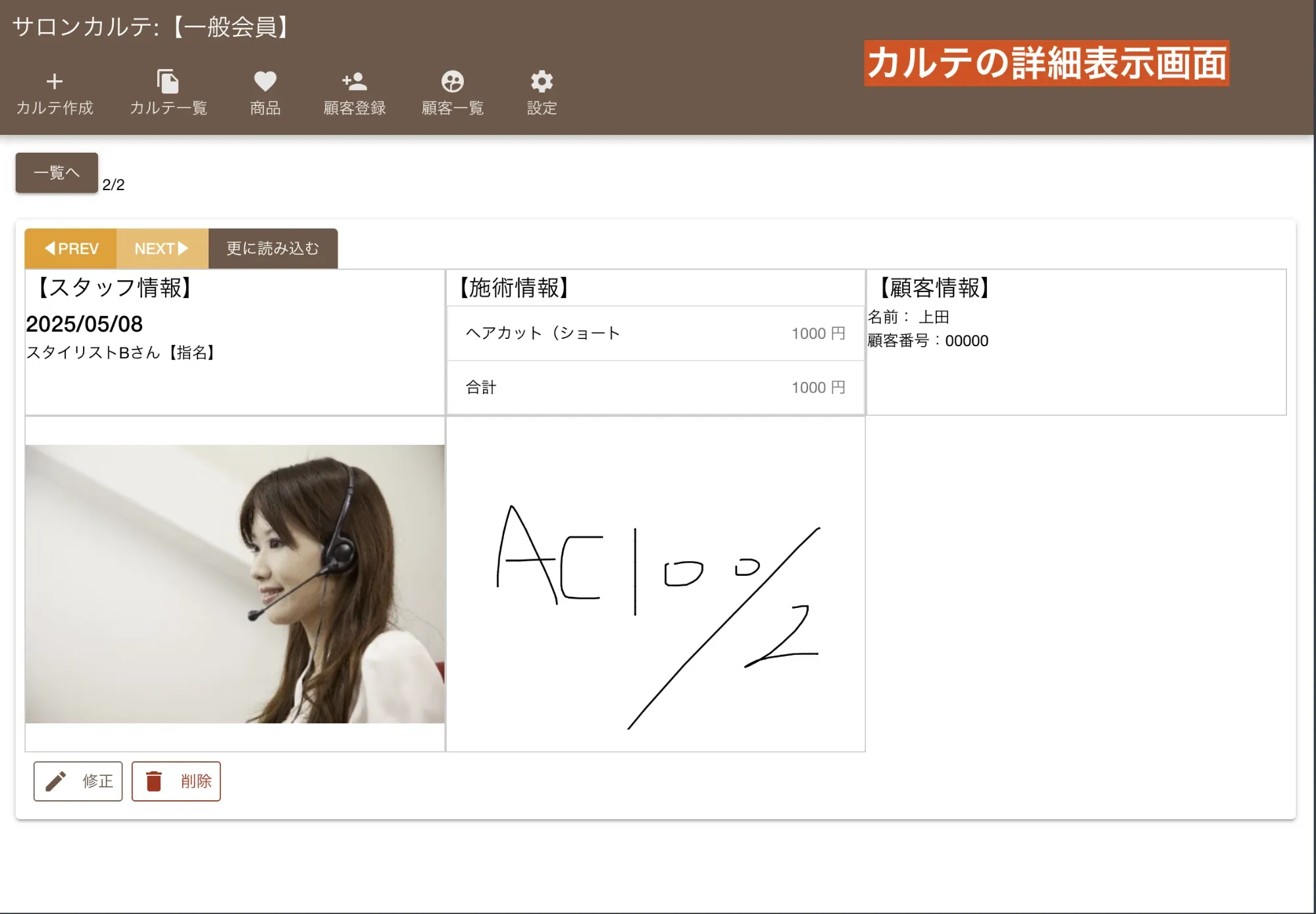1316x914 pixels.
Task: Delete this karte via 削除
Action: click(x=176, y=781)
